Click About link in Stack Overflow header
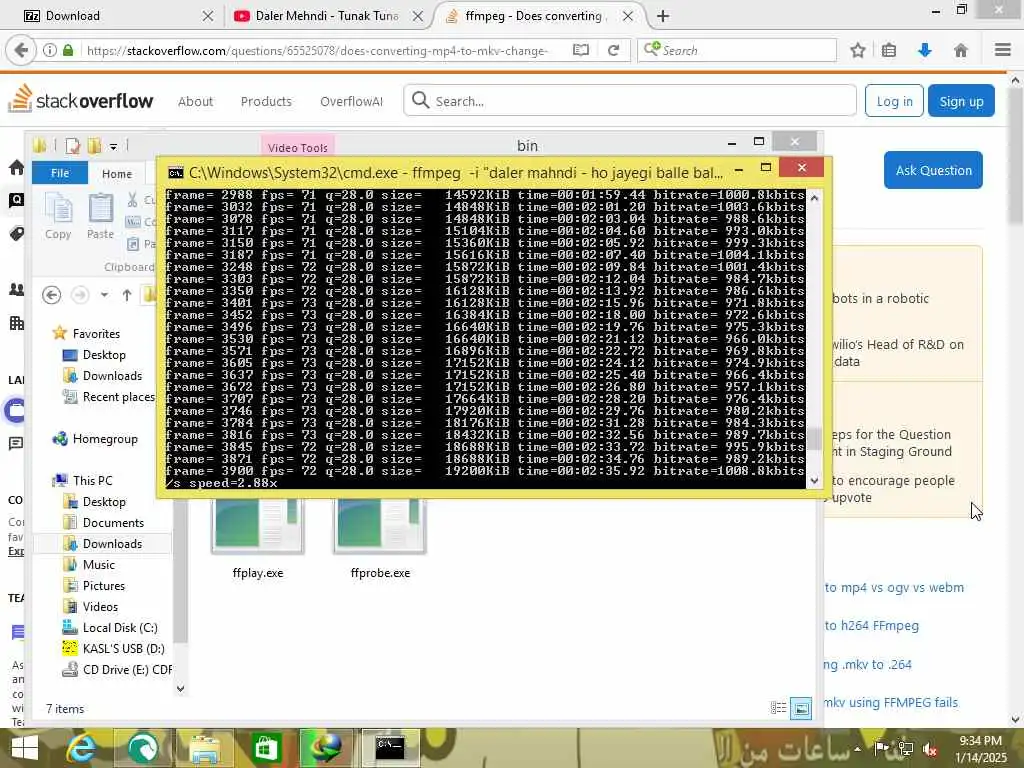 [x=195, y=101]
